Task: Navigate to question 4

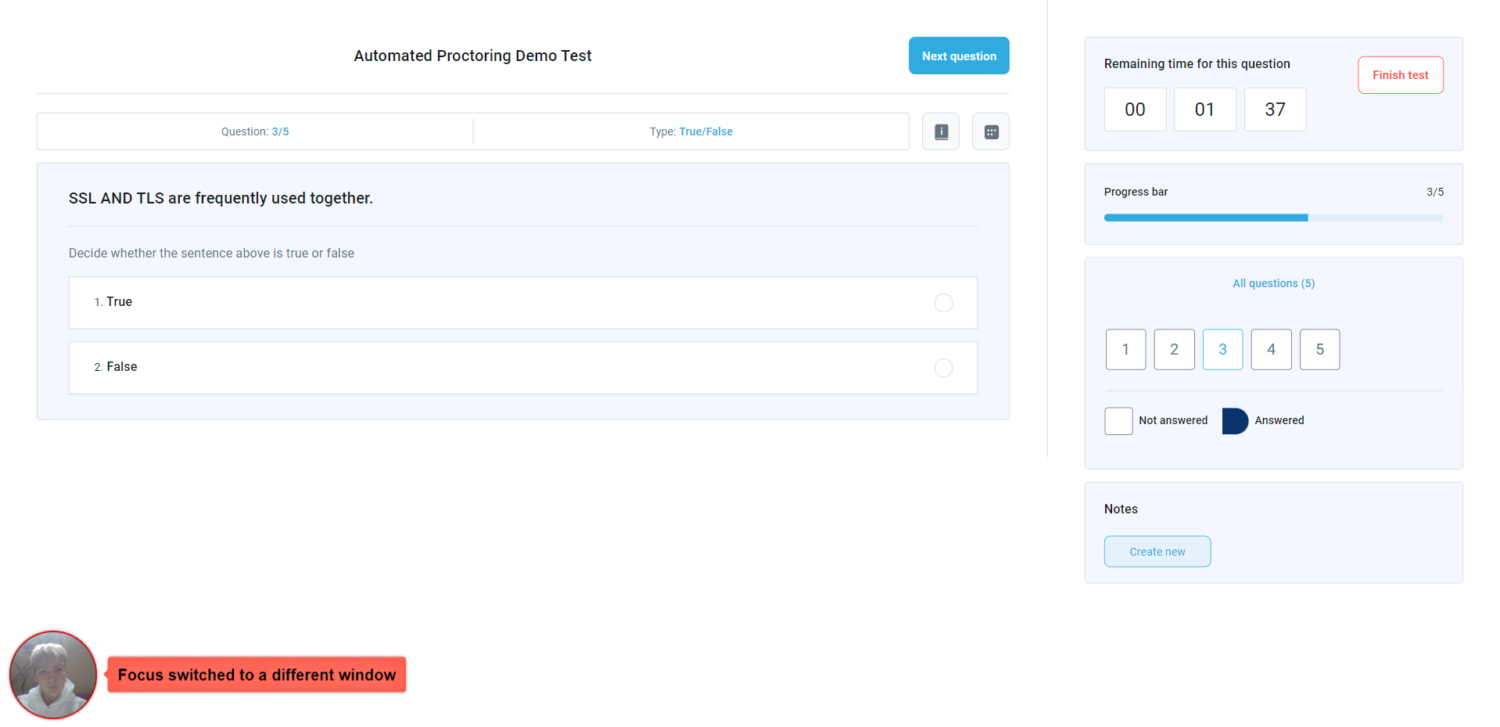Action: tap(1271, 350)
